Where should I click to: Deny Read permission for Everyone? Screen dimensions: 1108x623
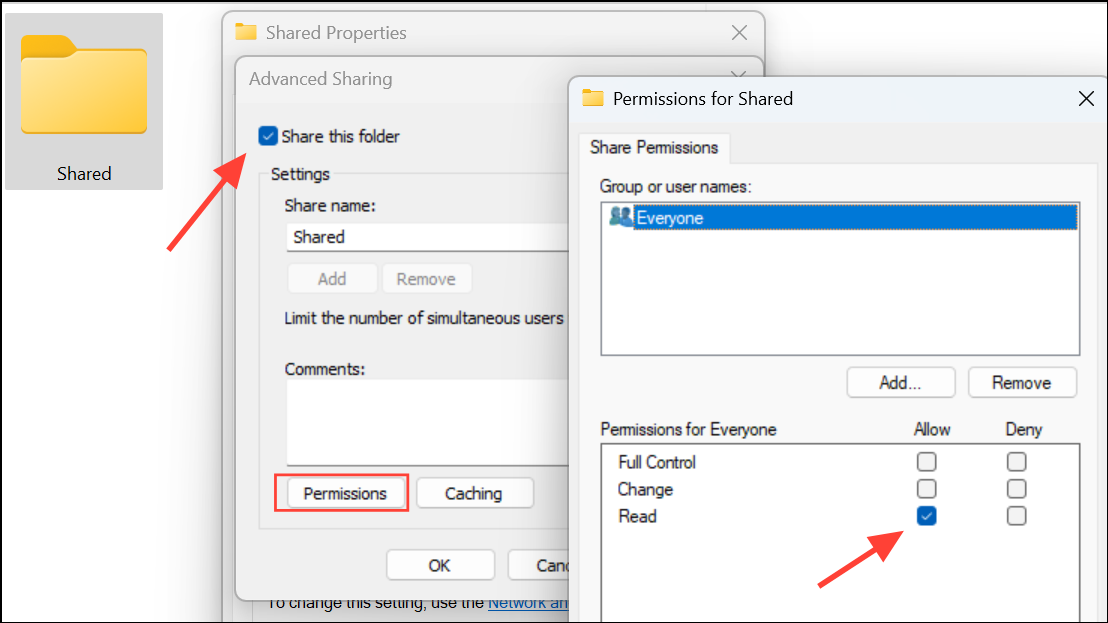click(1016, 516)
